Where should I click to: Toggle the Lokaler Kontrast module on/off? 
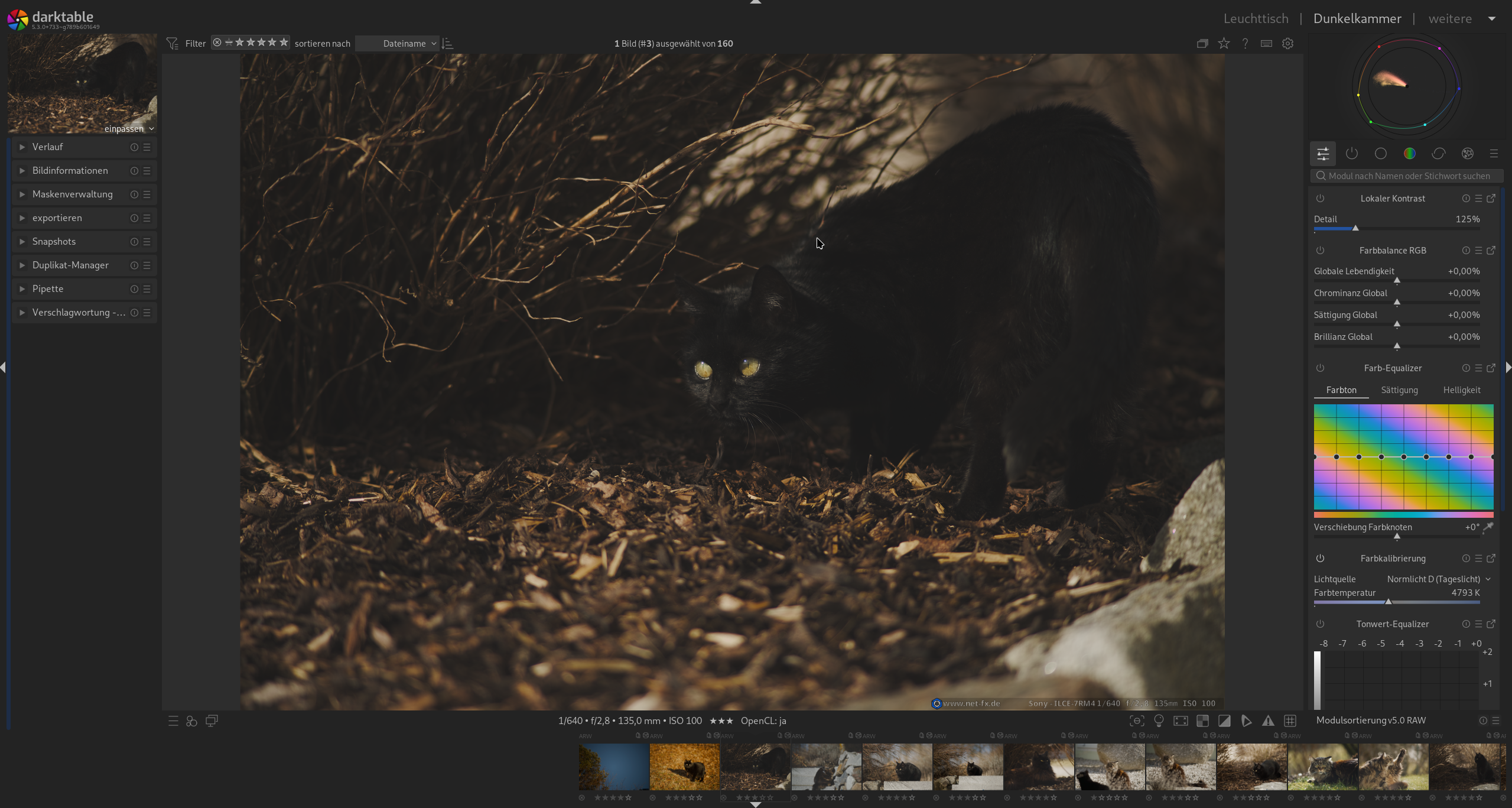pos(1320,199)
